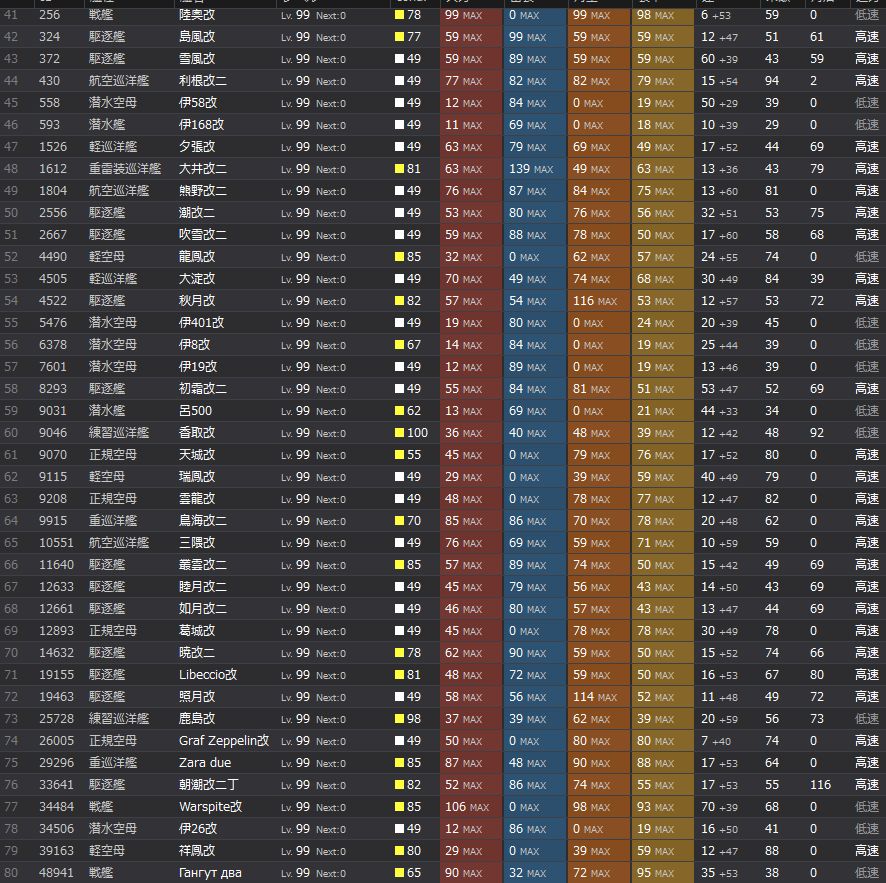Click the yellow condition icon showing 80
This screenshot has width=886, height=883.
coord(399,851)
